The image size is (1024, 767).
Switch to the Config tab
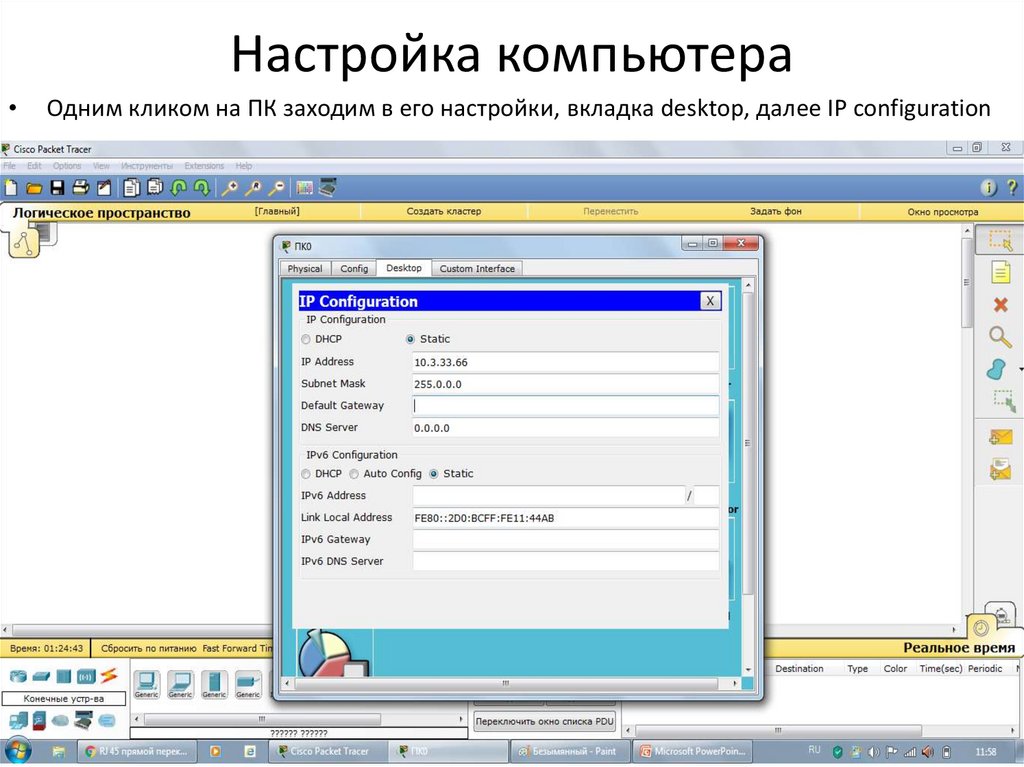(354, 269)
